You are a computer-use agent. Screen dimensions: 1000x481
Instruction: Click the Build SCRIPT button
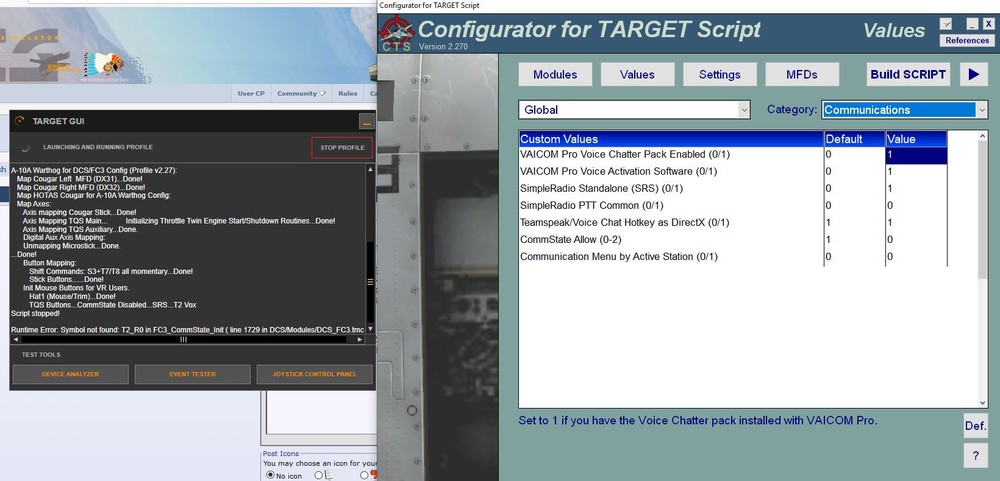[908, 75]
